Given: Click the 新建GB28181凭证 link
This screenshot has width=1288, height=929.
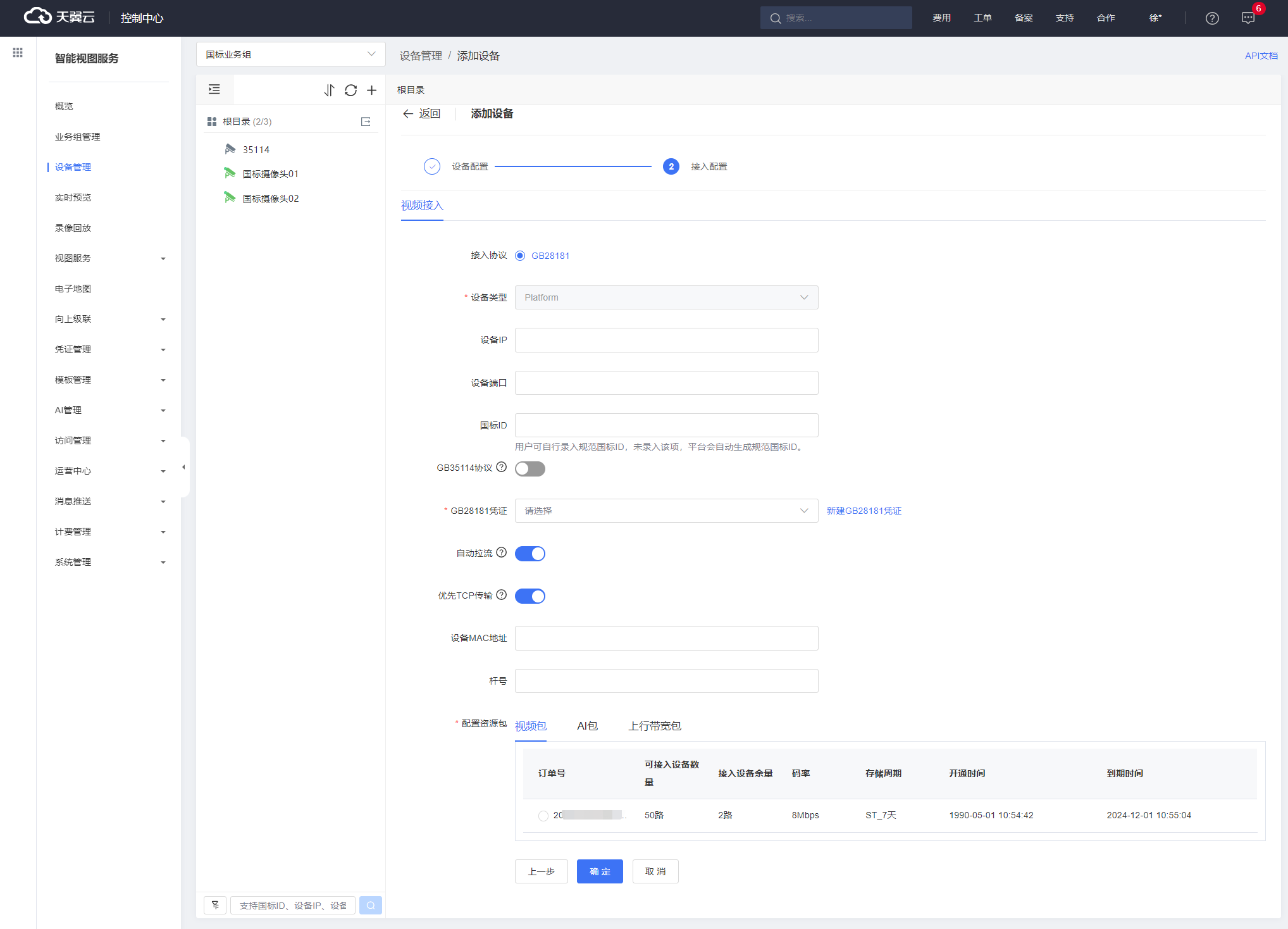Looking at the screenshot, I should 864,511.
